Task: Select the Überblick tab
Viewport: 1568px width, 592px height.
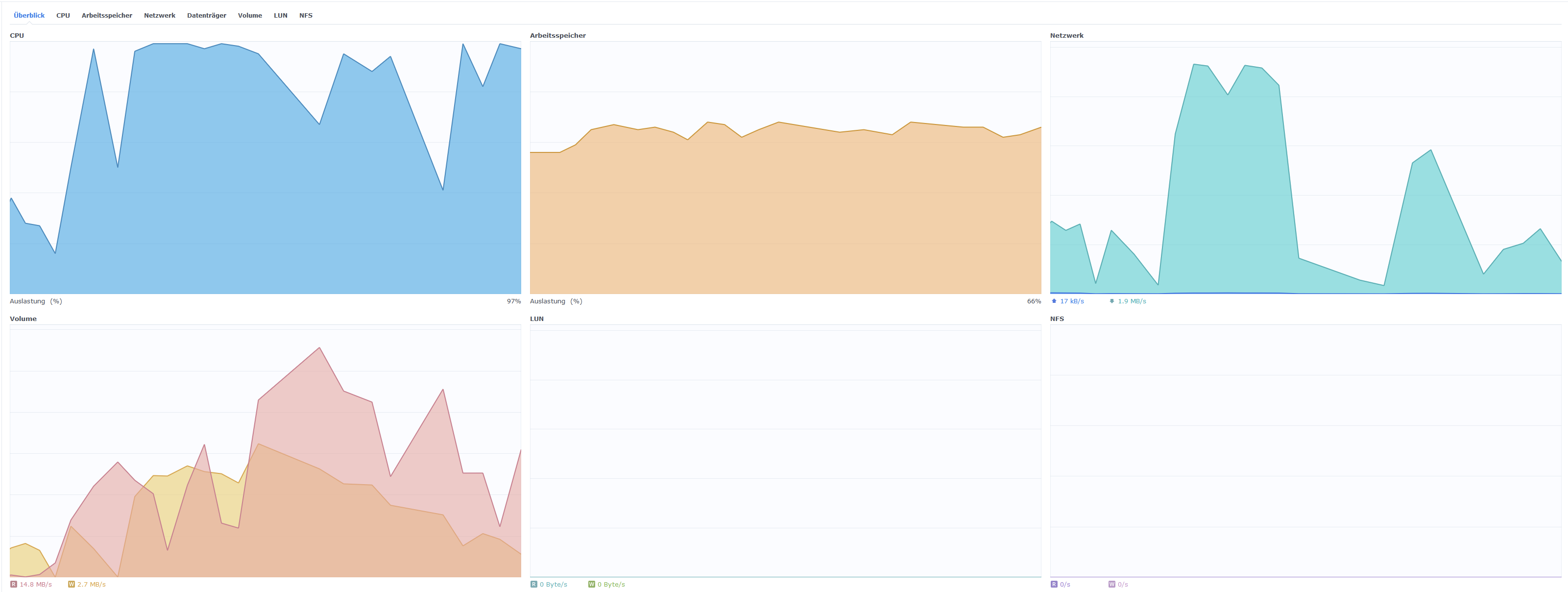Action: [x=29, y=15]
